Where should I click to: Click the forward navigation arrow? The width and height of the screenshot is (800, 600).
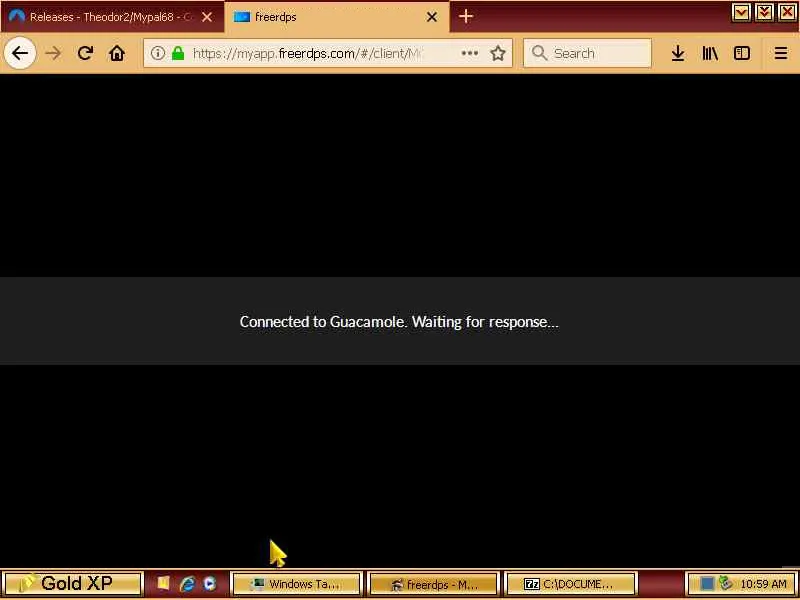(x=53, y=53)
